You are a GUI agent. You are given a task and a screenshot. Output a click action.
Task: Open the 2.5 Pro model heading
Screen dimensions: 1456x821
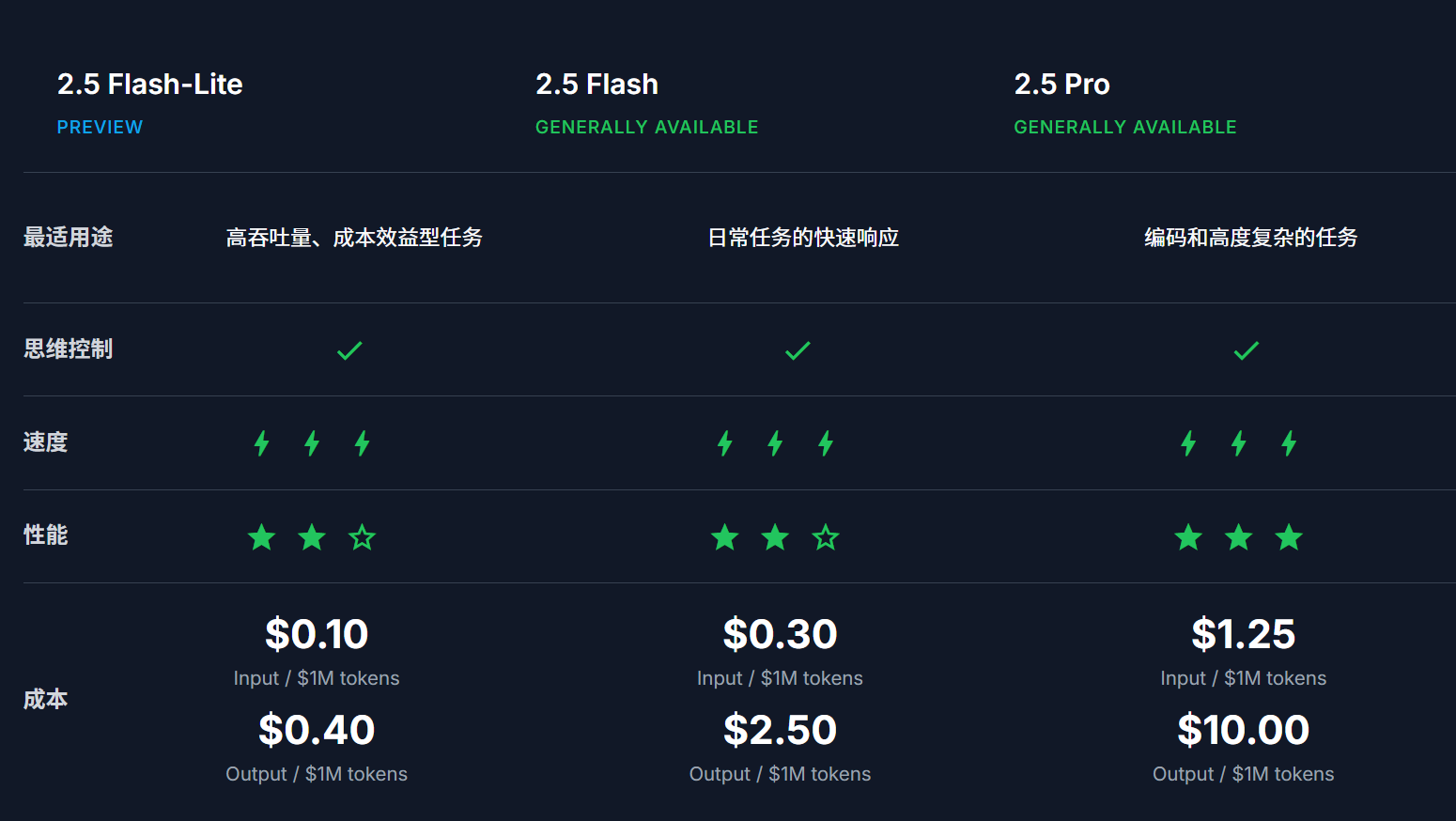(x=1061, y=85)
